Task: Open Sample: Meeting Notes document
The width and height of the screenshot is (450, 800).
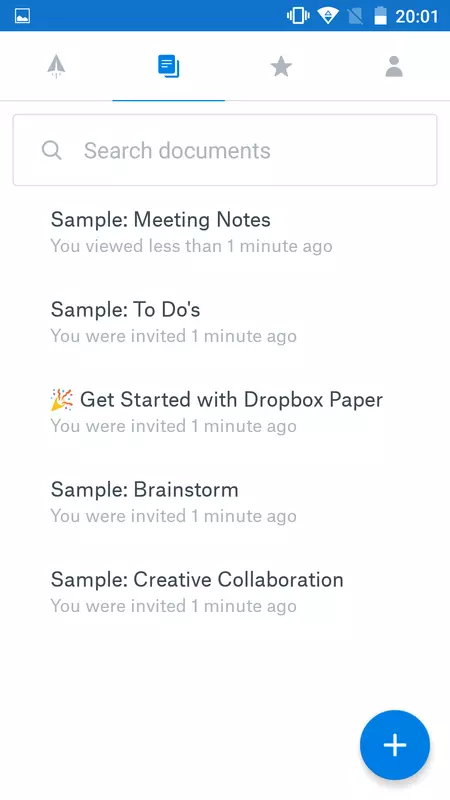Action: (x=225, y=232)
